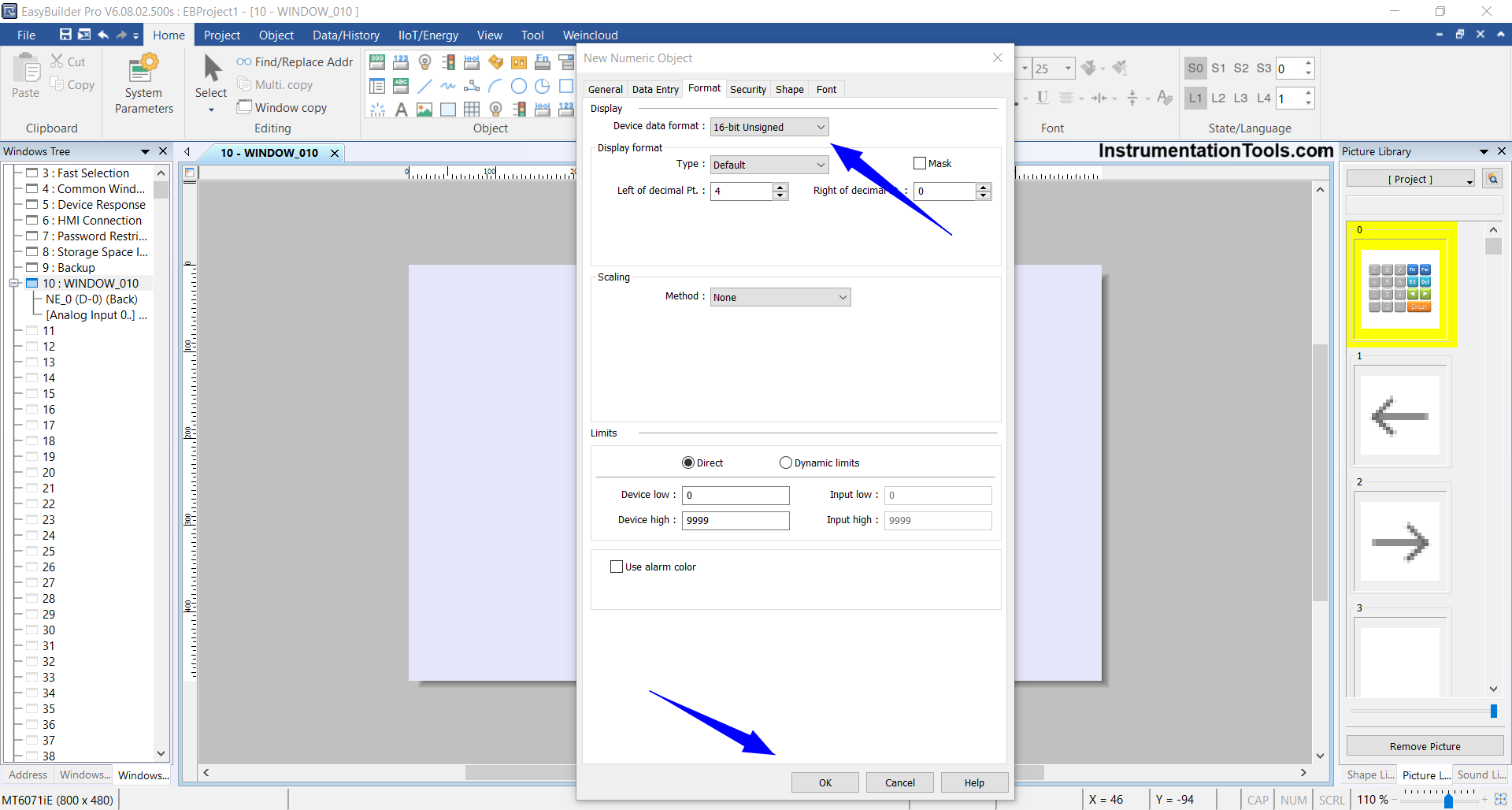This screenshot has width=1512, height=810.
Task: Insert a Picture object from toolbar
Action: 424,110
